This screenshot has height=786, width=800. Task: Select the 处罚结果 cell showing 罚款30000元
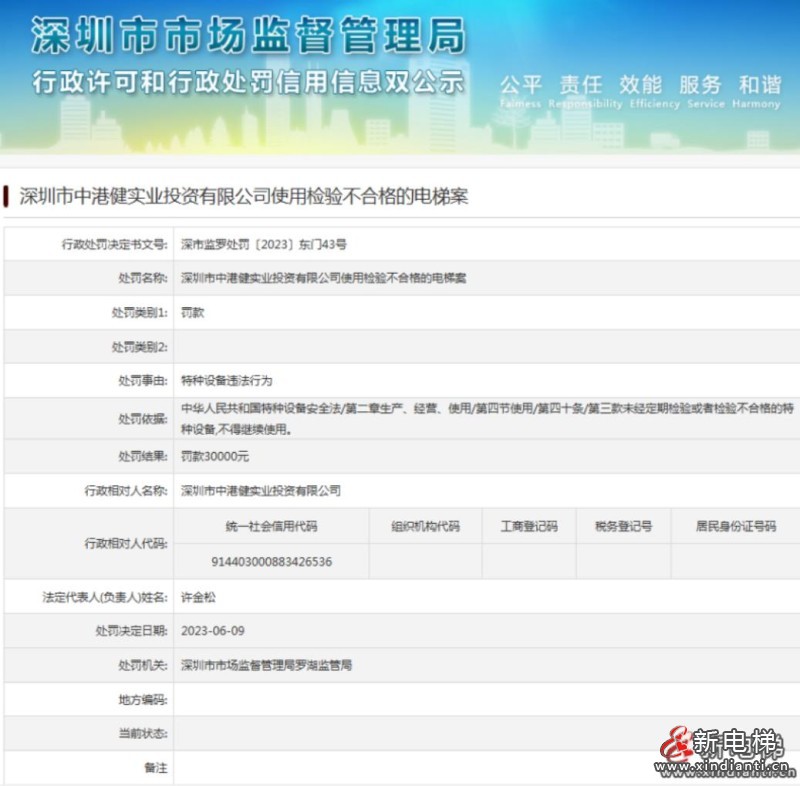point(217,457)
